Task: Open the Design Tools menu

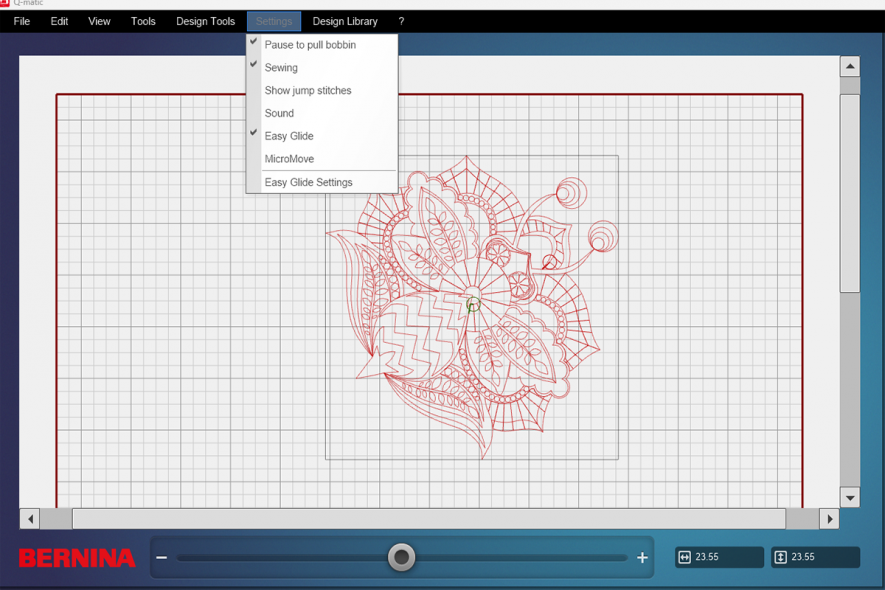Action: pos(205,20)
